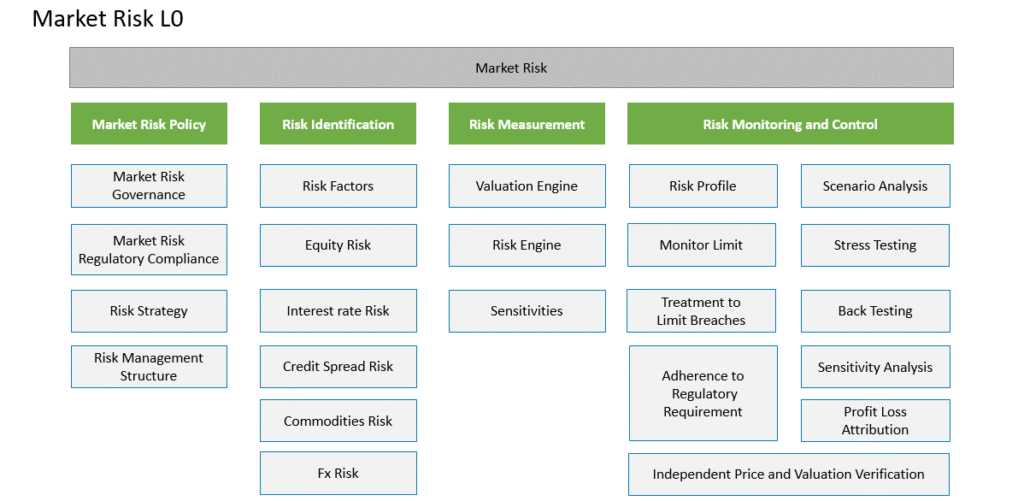Screen dimensions: 1024x501
Task: Select Independent Price and Valuation Verification box
Action: coord(789,474)
